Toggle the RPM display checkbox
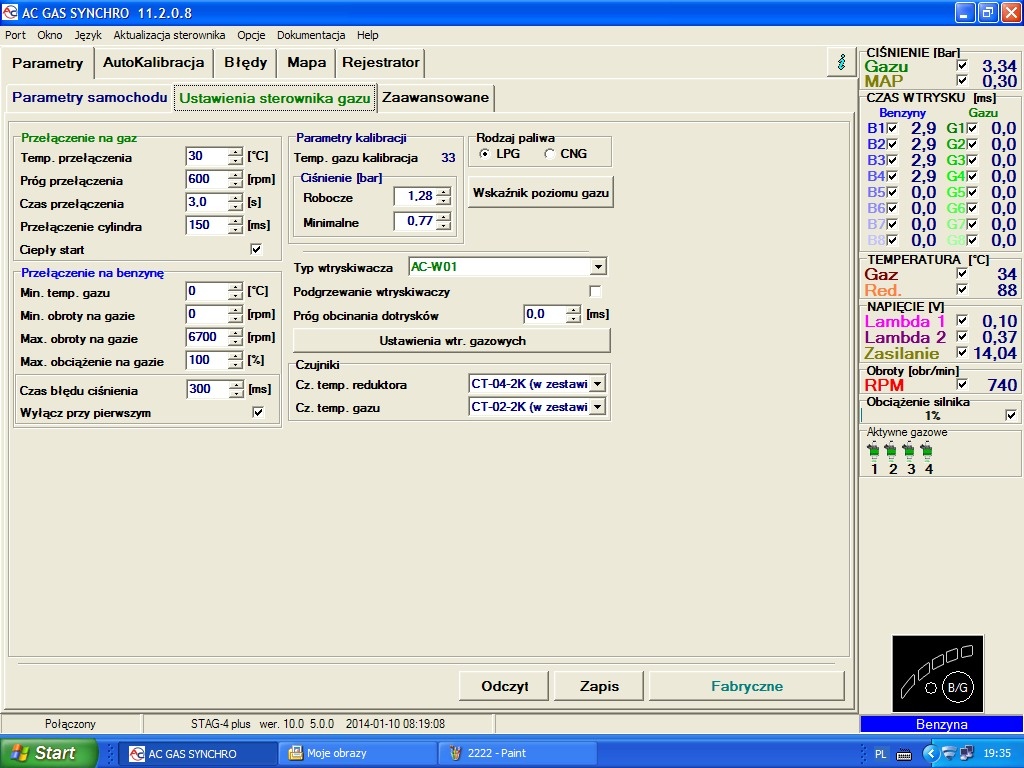Image resolution: width=1024 pixels, height=768 pixels. click(x=962, y=385)
